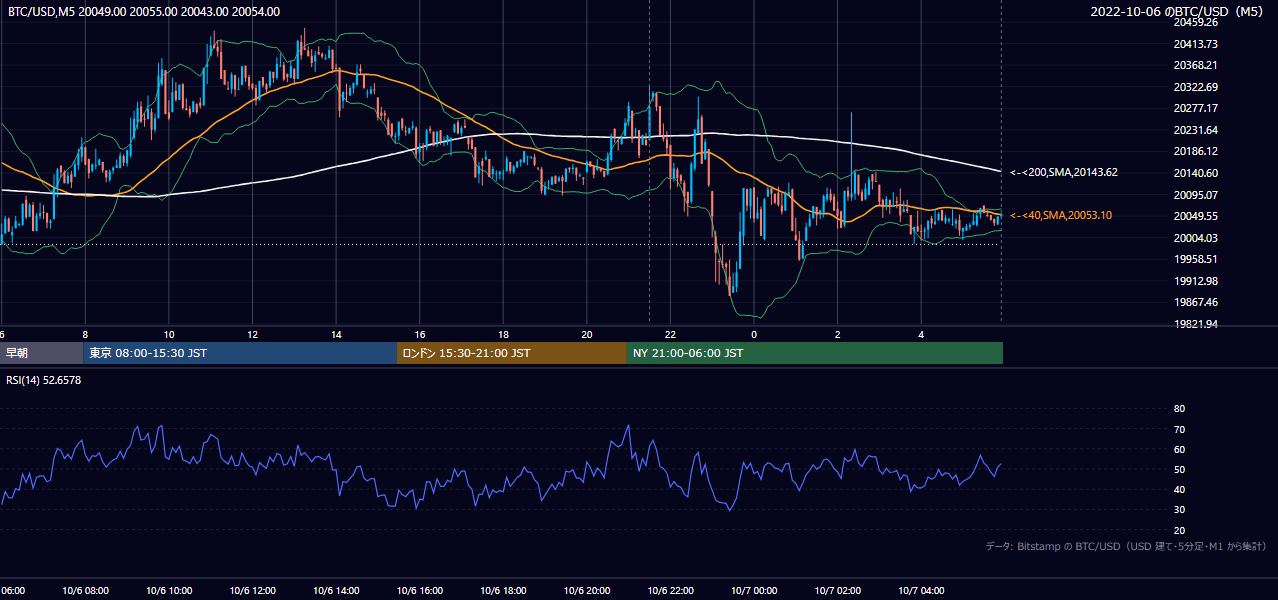Click price axis value 20459.26
Screen dimensions: 1278x600
1196,22
